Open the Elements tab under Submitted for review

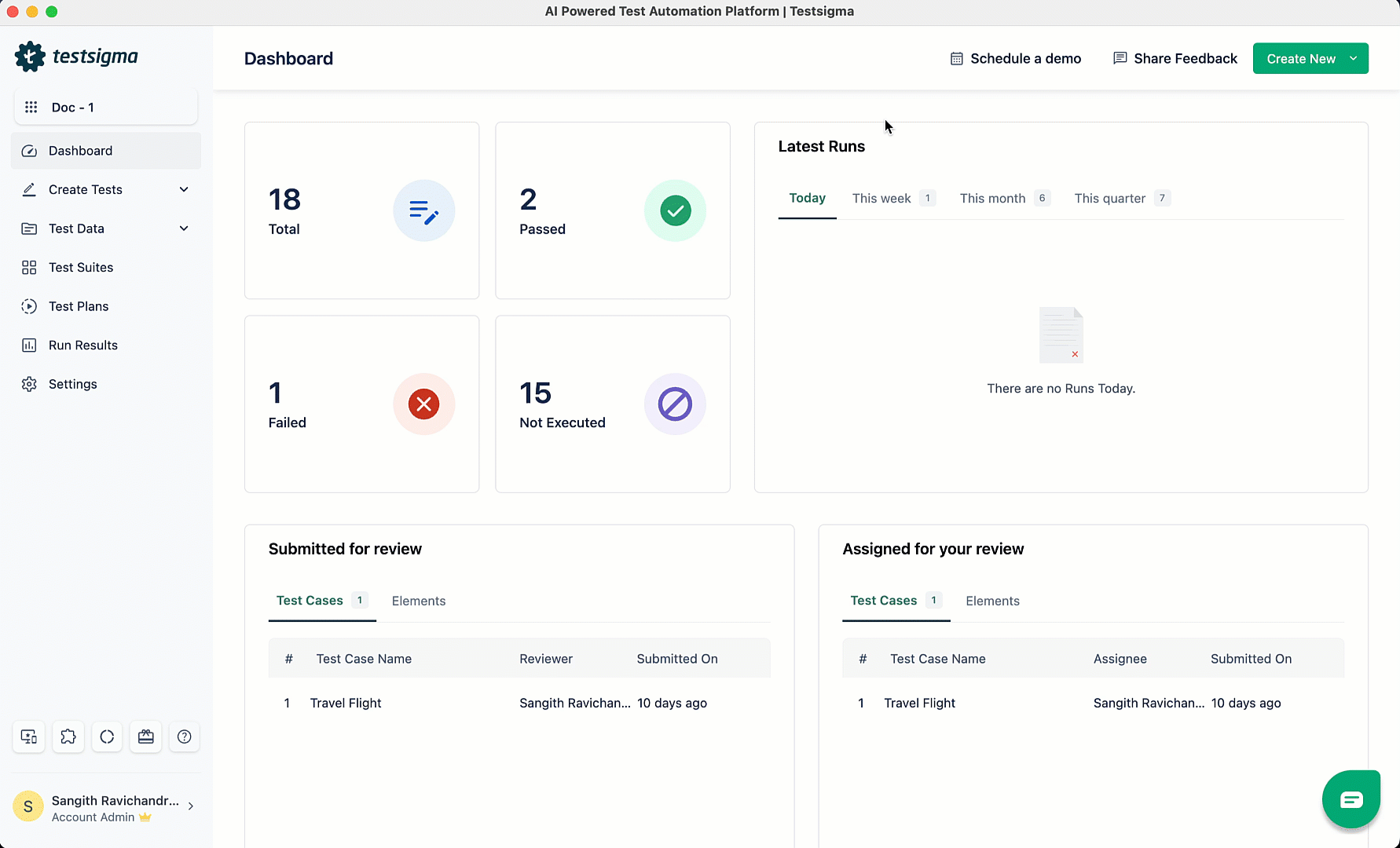(418, 601)
